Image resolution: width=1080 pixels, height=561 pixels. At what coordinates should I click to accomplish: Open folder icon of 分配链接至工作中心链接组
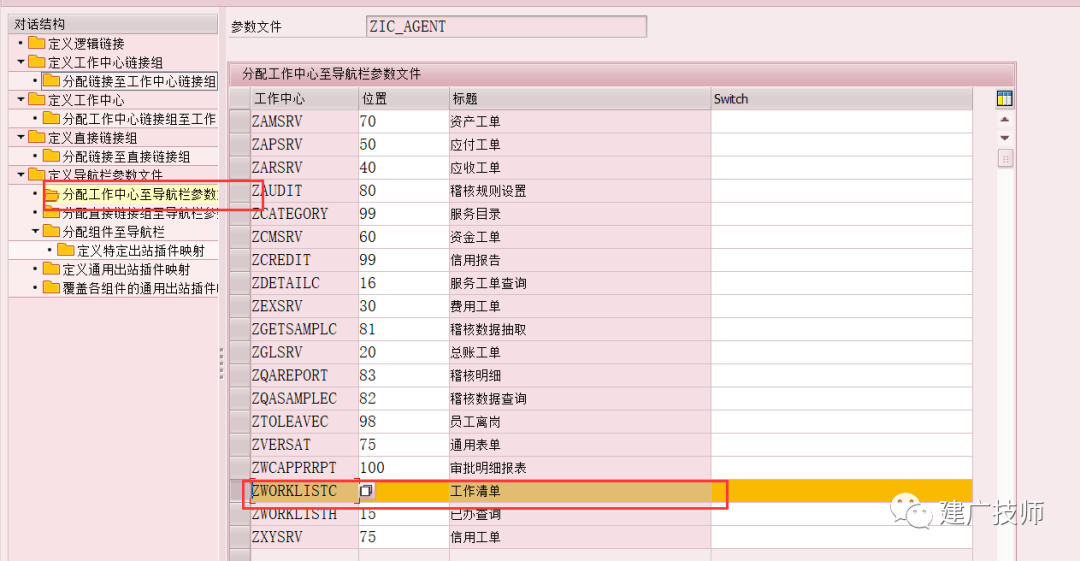pos(51,81)
